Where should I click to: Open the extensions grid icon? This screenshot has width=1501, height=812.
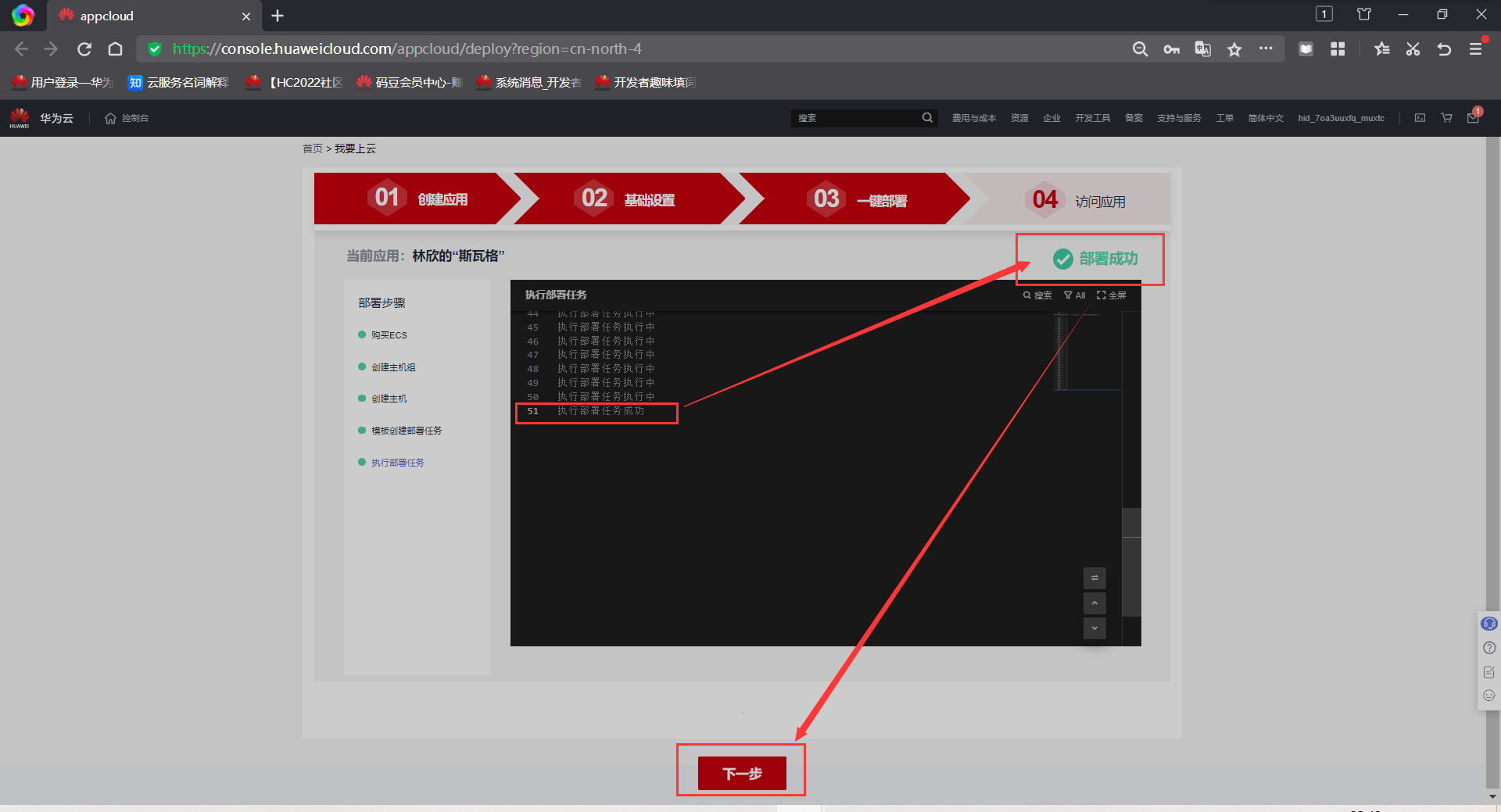[1338, 49]
